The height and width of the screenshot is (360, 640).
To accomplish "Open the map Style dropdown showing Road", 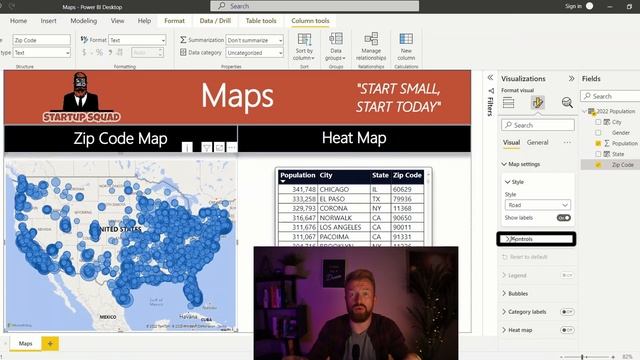I will [538, 205].
